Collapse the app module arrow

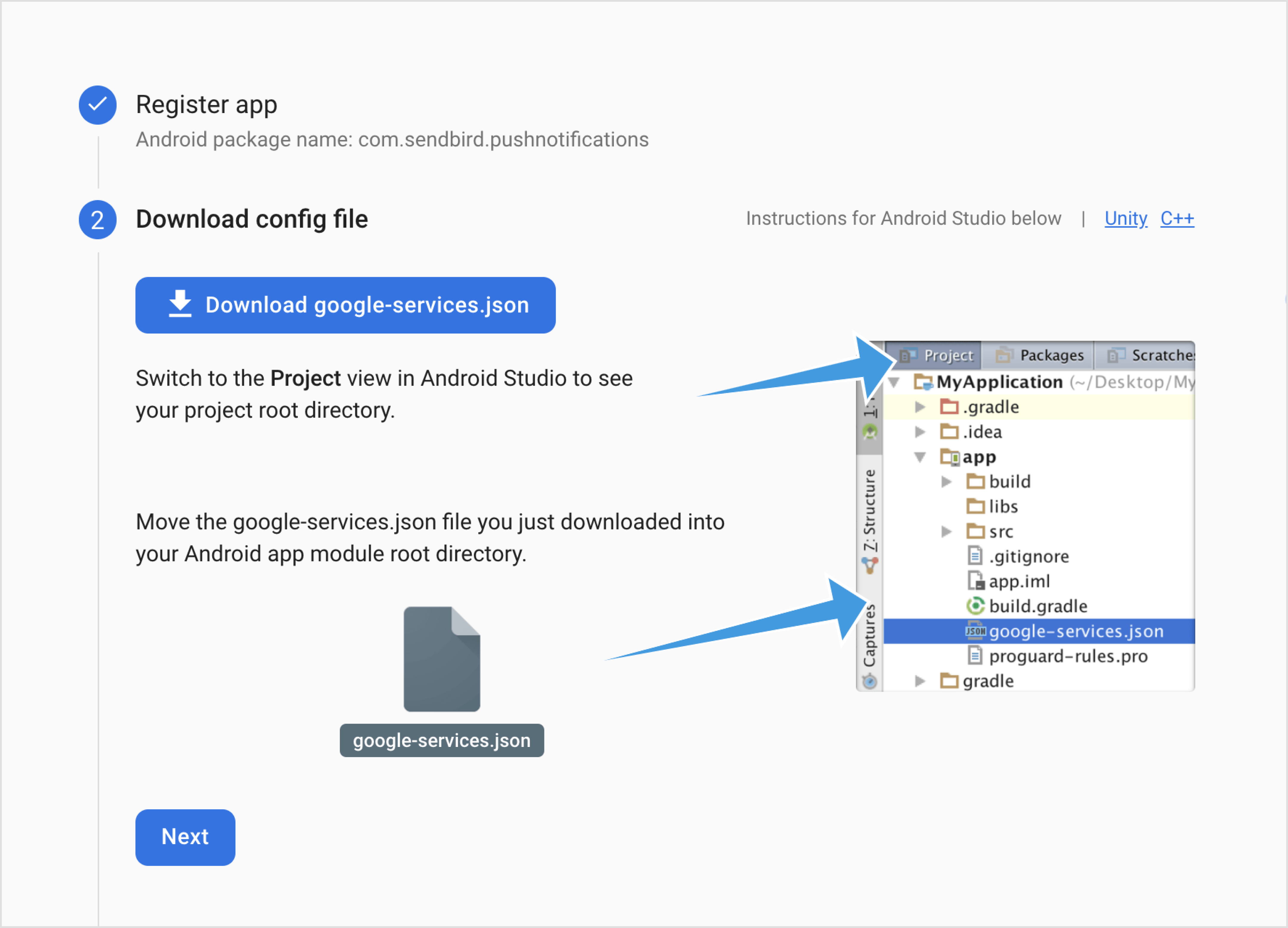point(920,457)
